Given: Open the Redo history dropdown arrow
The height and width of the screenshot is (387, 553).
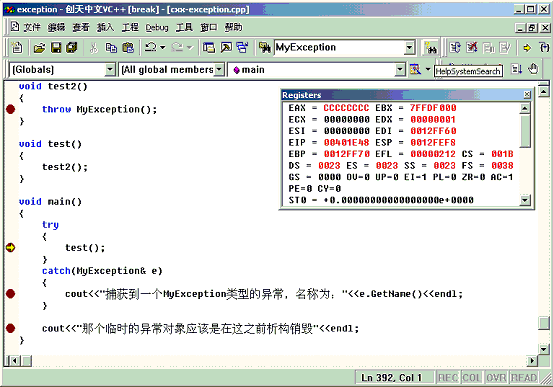Looking at the screenshot, I should pos(190,47).
